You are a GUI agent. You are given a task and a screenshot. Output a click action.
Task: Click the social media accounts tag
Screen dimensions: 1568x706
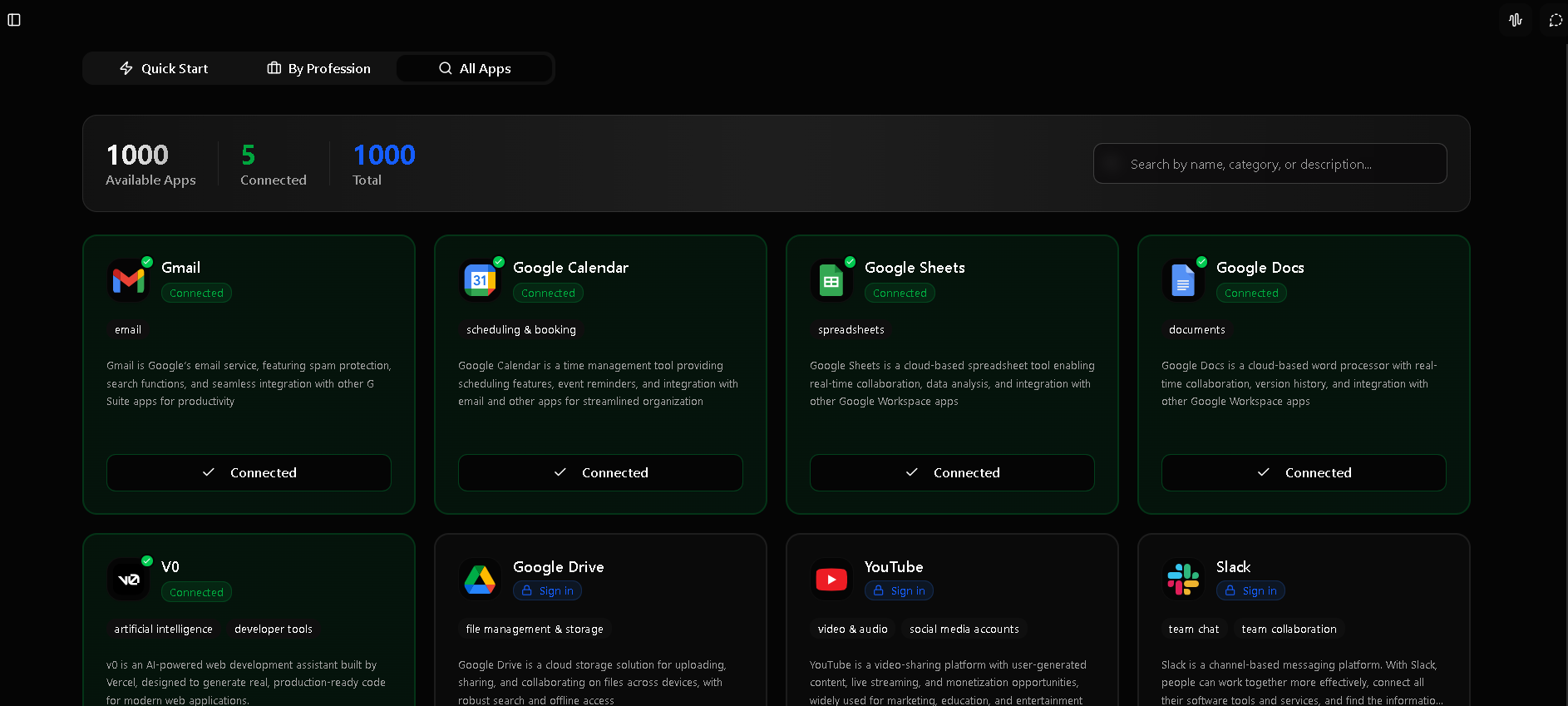[964, 629]
